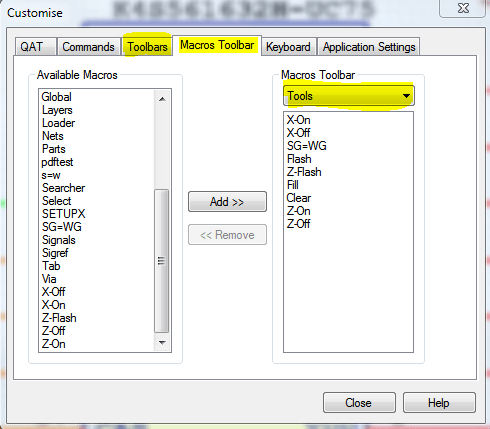Click the X close button in title bar
The height and width of the screenshot is (429, 490).
463,8
